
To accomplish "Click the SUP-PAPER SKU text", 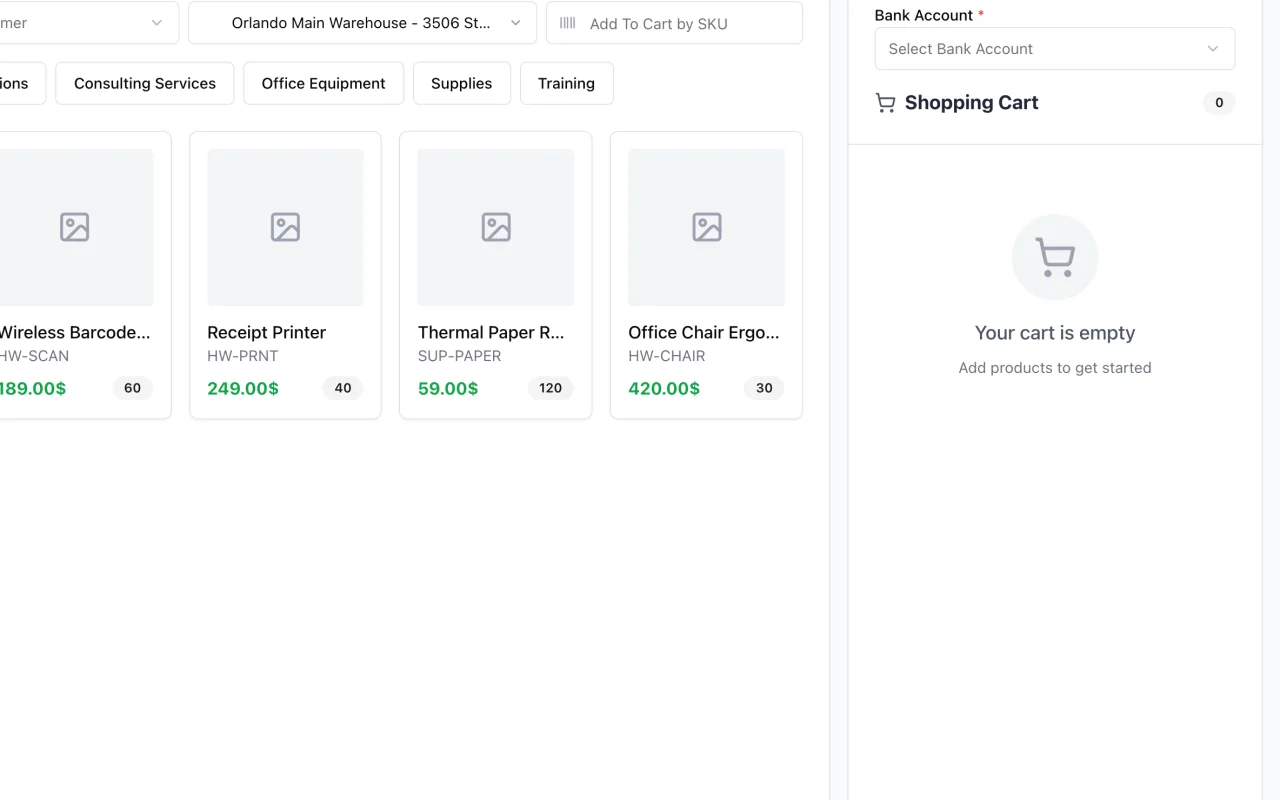I will point(459,356).
